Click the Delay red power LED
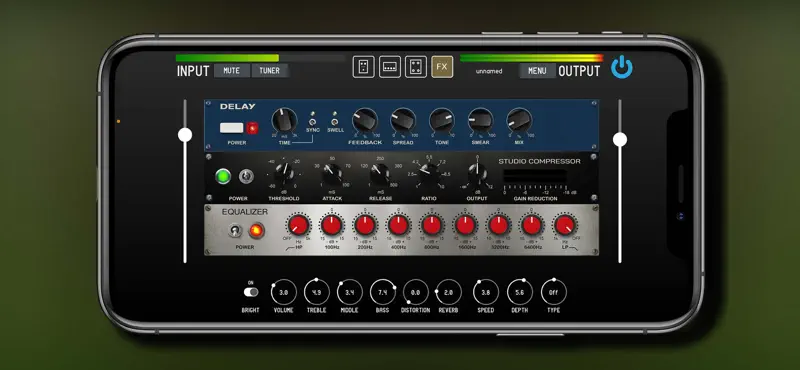Image resolution: width=800 pixels, height=370 pixels. (x=252, y=128)
